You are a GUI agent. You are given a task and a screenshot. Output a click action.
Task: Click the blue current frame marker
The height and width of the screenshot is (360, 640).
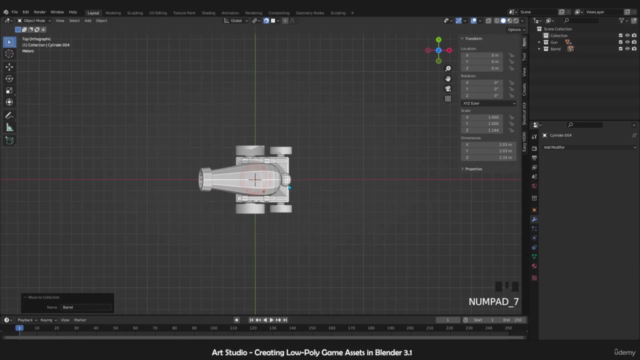19,328
